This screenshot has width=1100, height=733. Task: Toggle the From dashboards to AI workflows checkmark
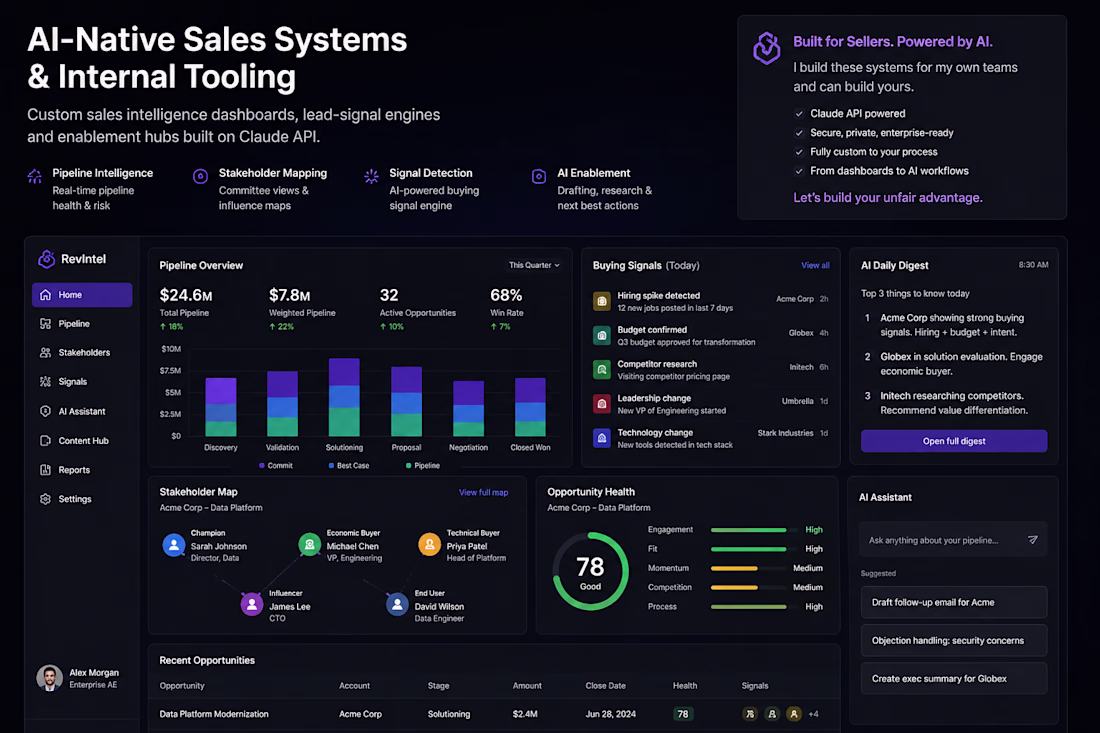click(799, 170)
